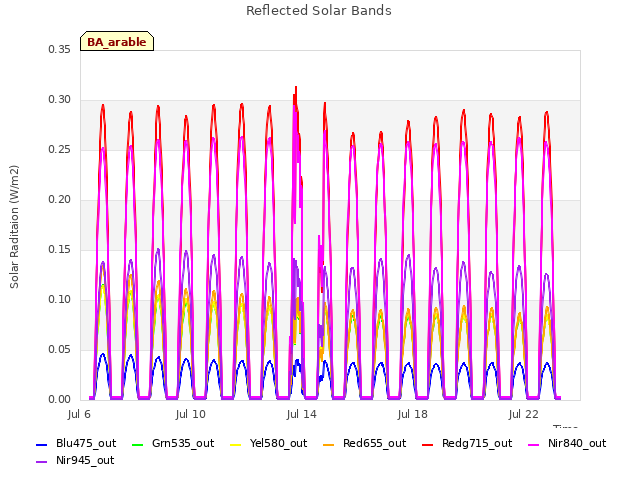Toggle the Blu475_out series in legend
The width and height of the screenshot is (640, 480).
[76, 444]
